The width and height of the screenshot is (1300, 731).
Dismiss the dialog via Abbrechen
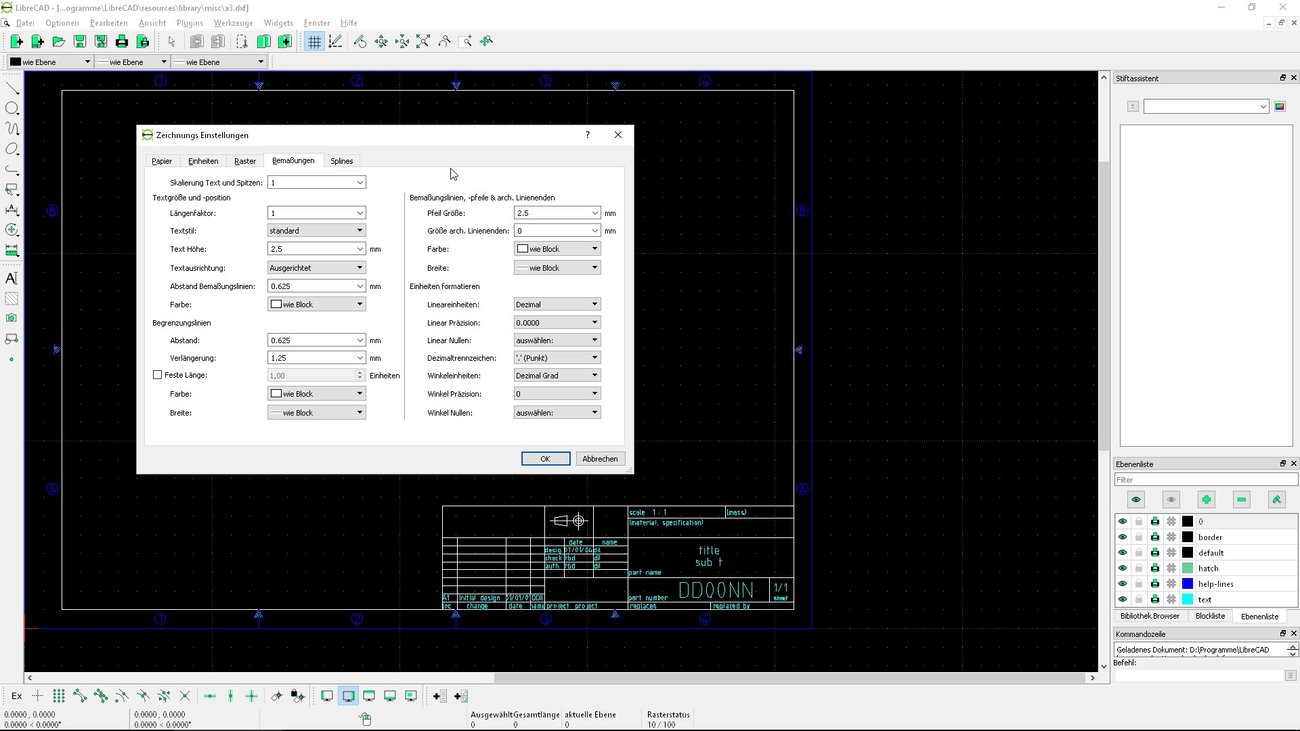pyautogui.click(x=600, y=458)
